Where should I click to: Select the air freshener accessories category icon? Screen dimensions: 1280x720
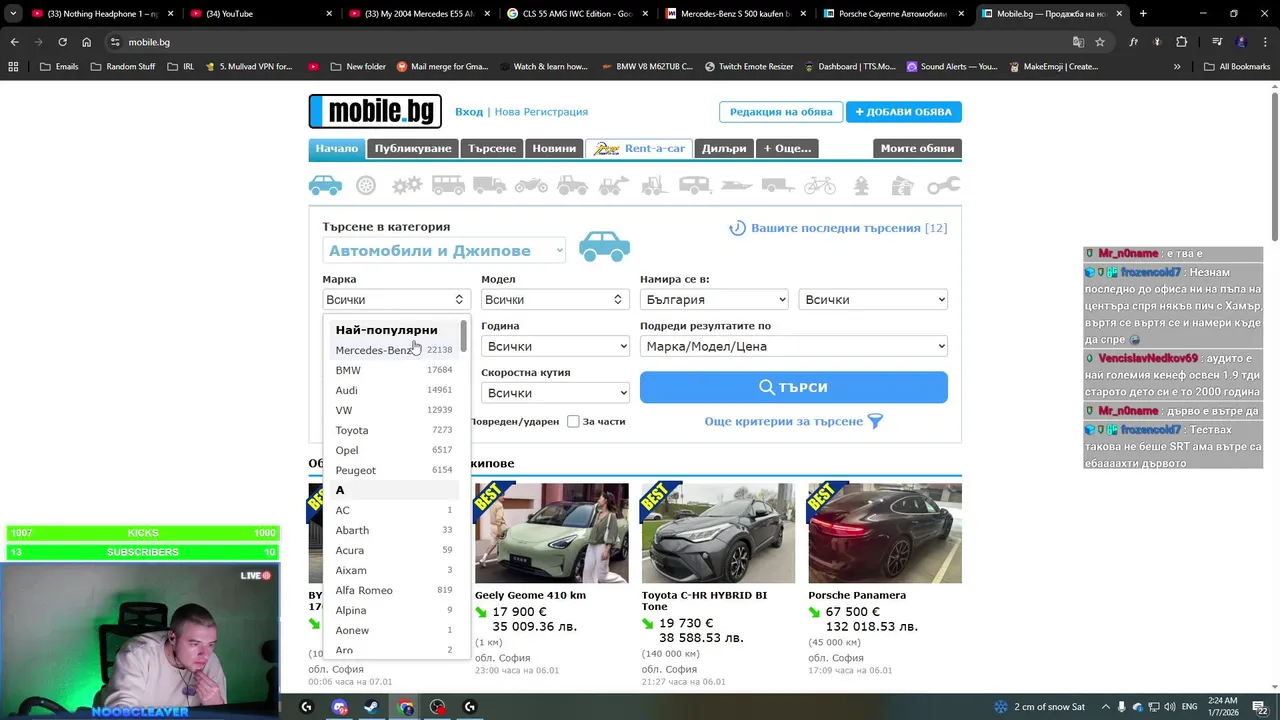tap(861, 185)
